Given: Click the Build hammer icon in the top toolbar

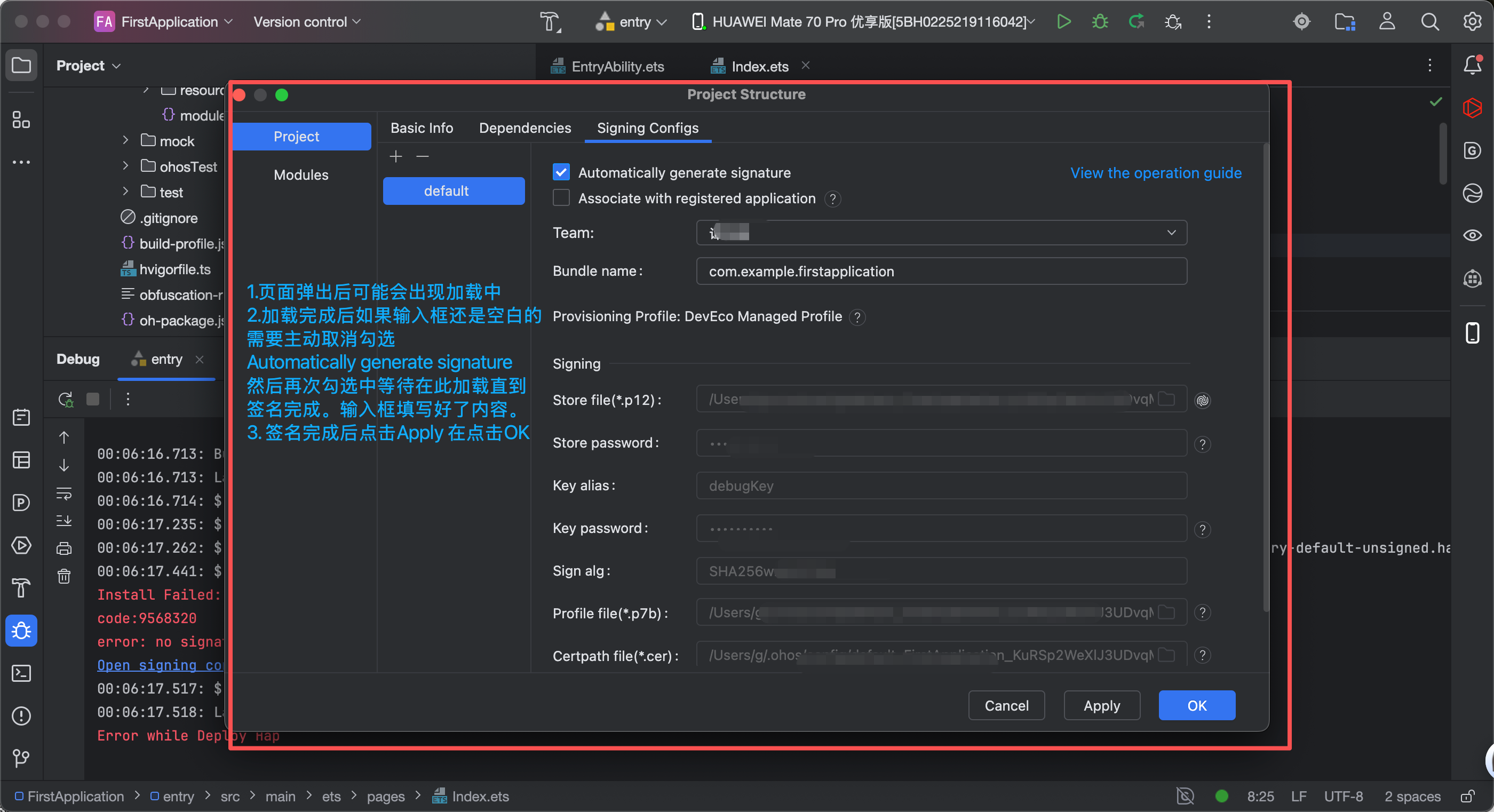Looking at the screenshot, I should (550, 22).
